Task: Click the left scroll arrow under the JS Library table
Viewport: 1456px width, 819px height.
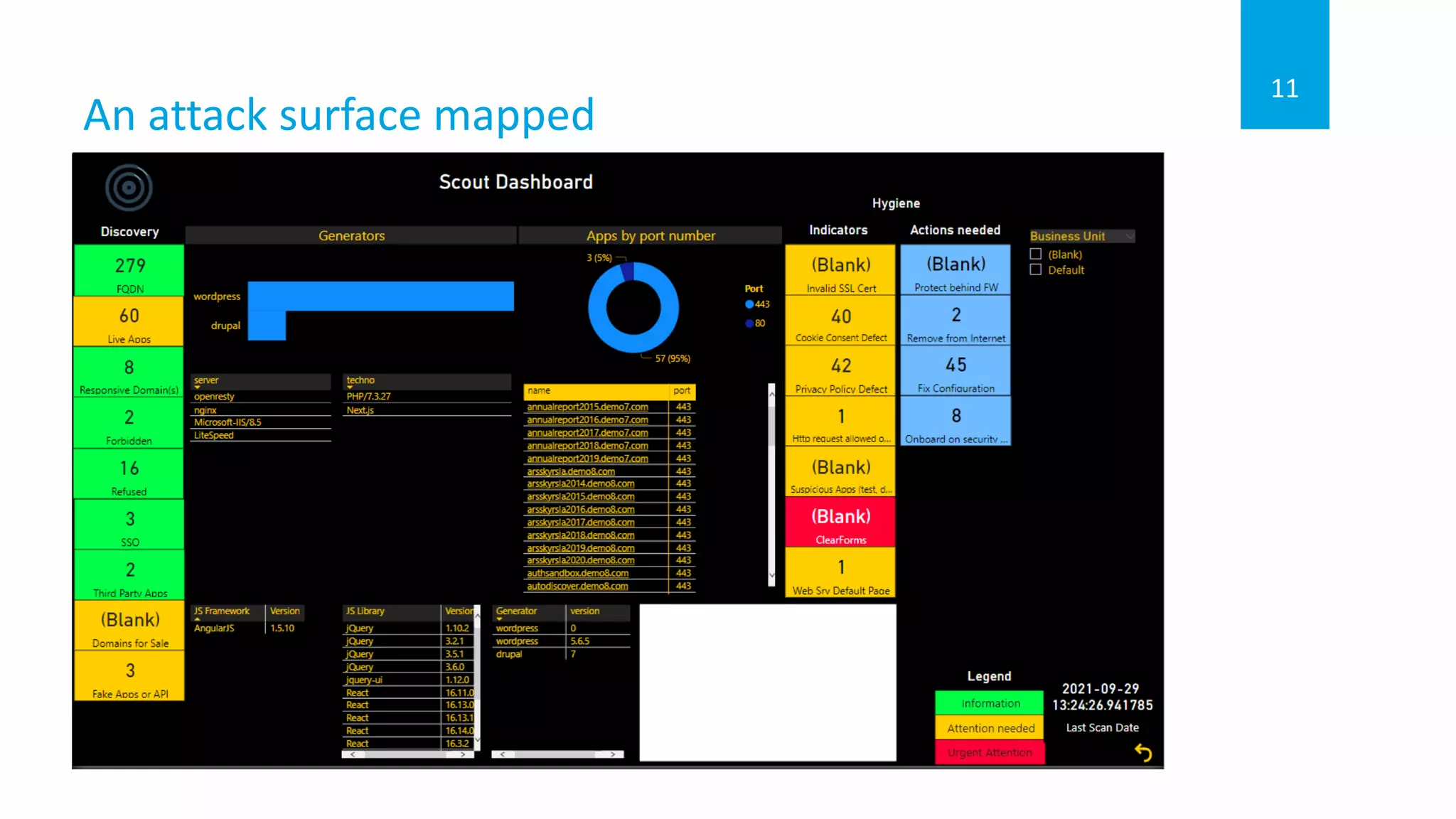Action: coord(353,754)
